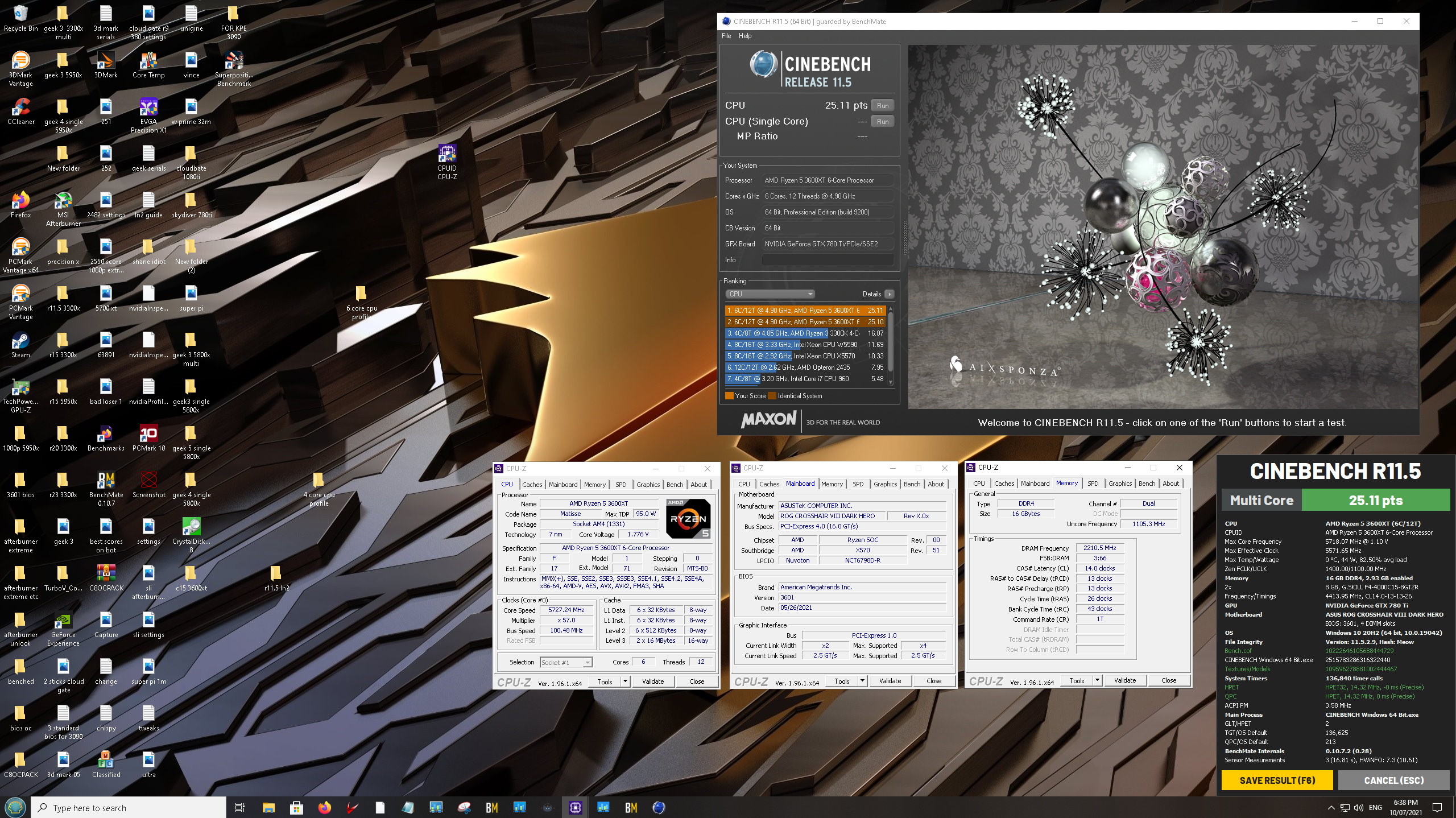Open the GeForce Experience desktop icon
Viewport: 1456px width, 818px height.
click(x=63, y=629)
